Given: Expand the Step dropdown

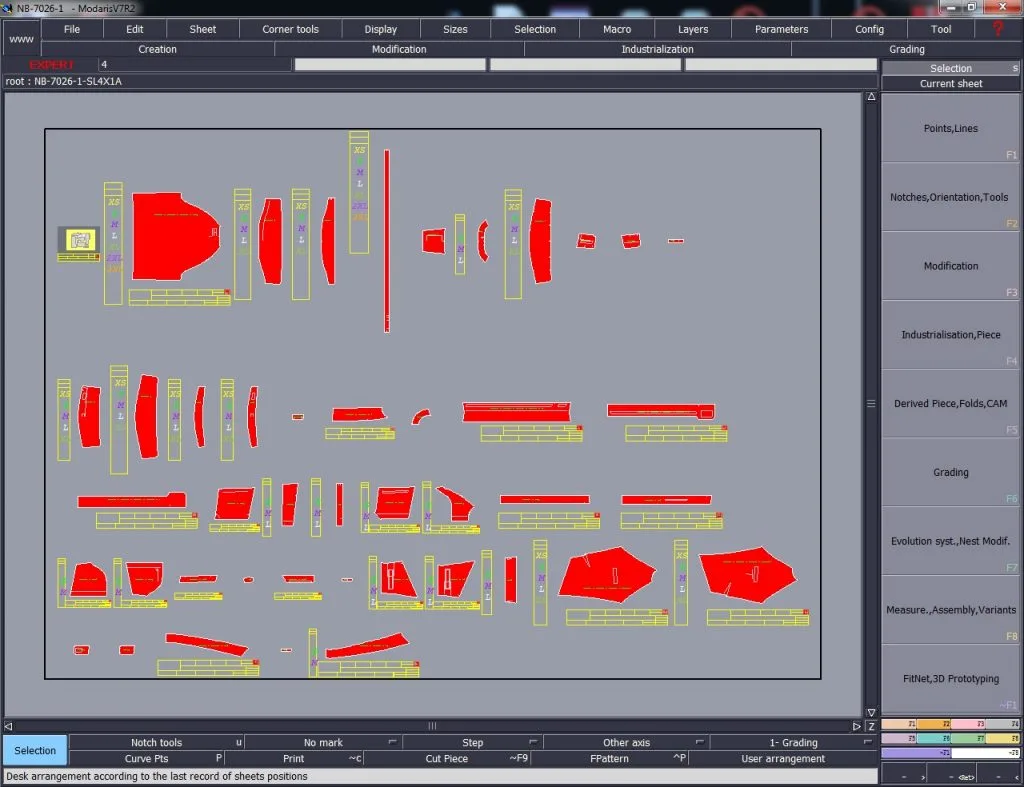Looking at the screenshot, I should [x=473, y=743].
